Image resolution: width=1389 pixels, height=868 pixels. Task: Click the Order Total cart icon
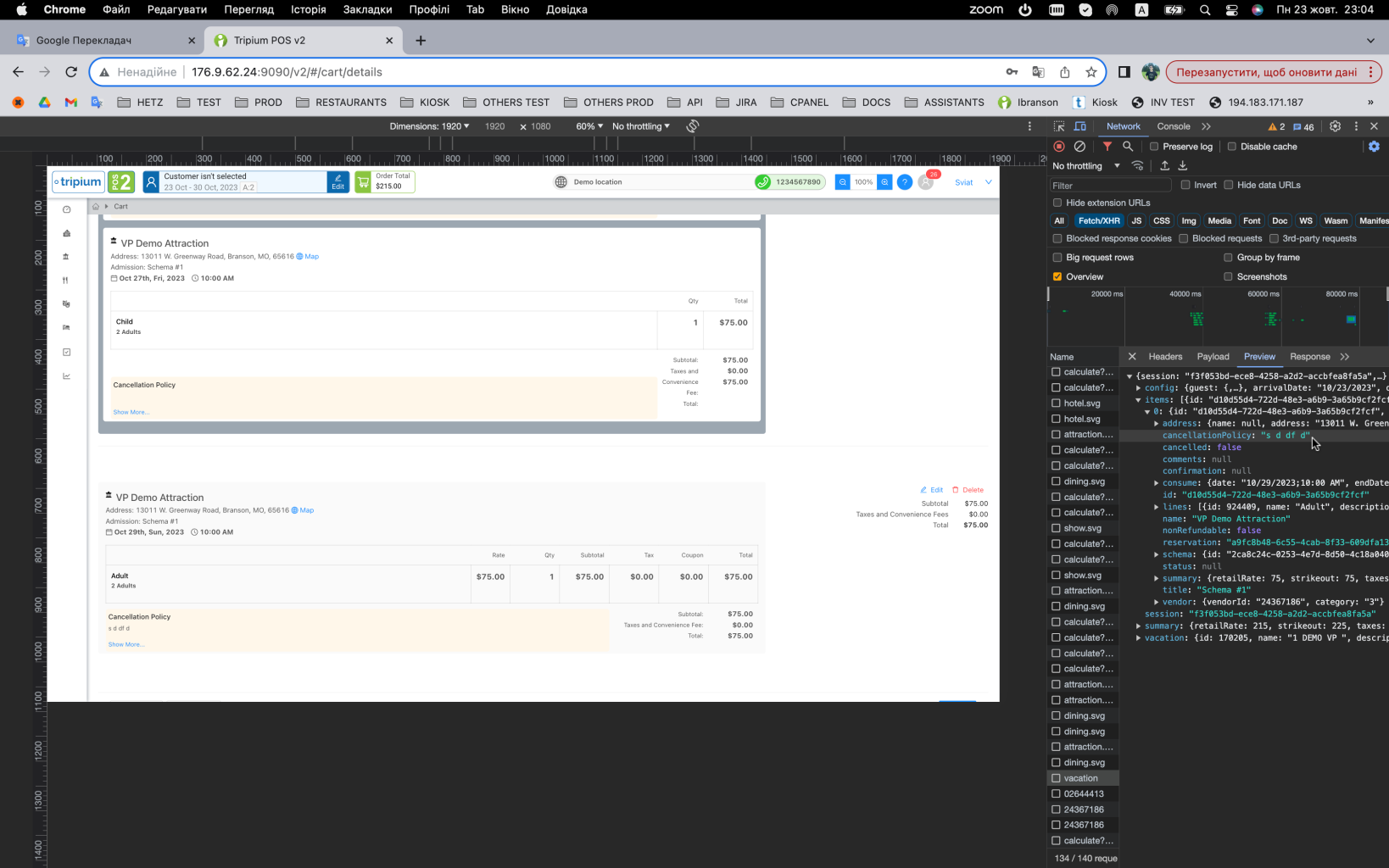[x=363, y=182]
